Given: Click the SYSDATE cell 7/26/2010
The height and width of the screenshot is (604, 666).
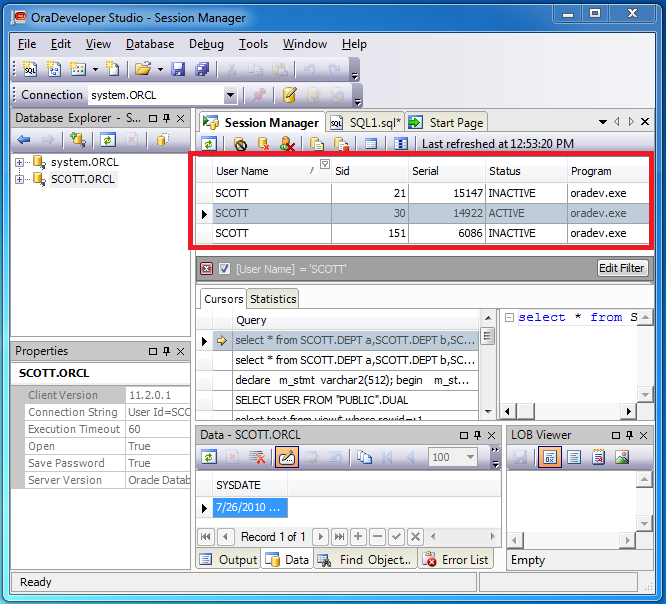Looking at the screenshot, I should (x=250, y=508).
